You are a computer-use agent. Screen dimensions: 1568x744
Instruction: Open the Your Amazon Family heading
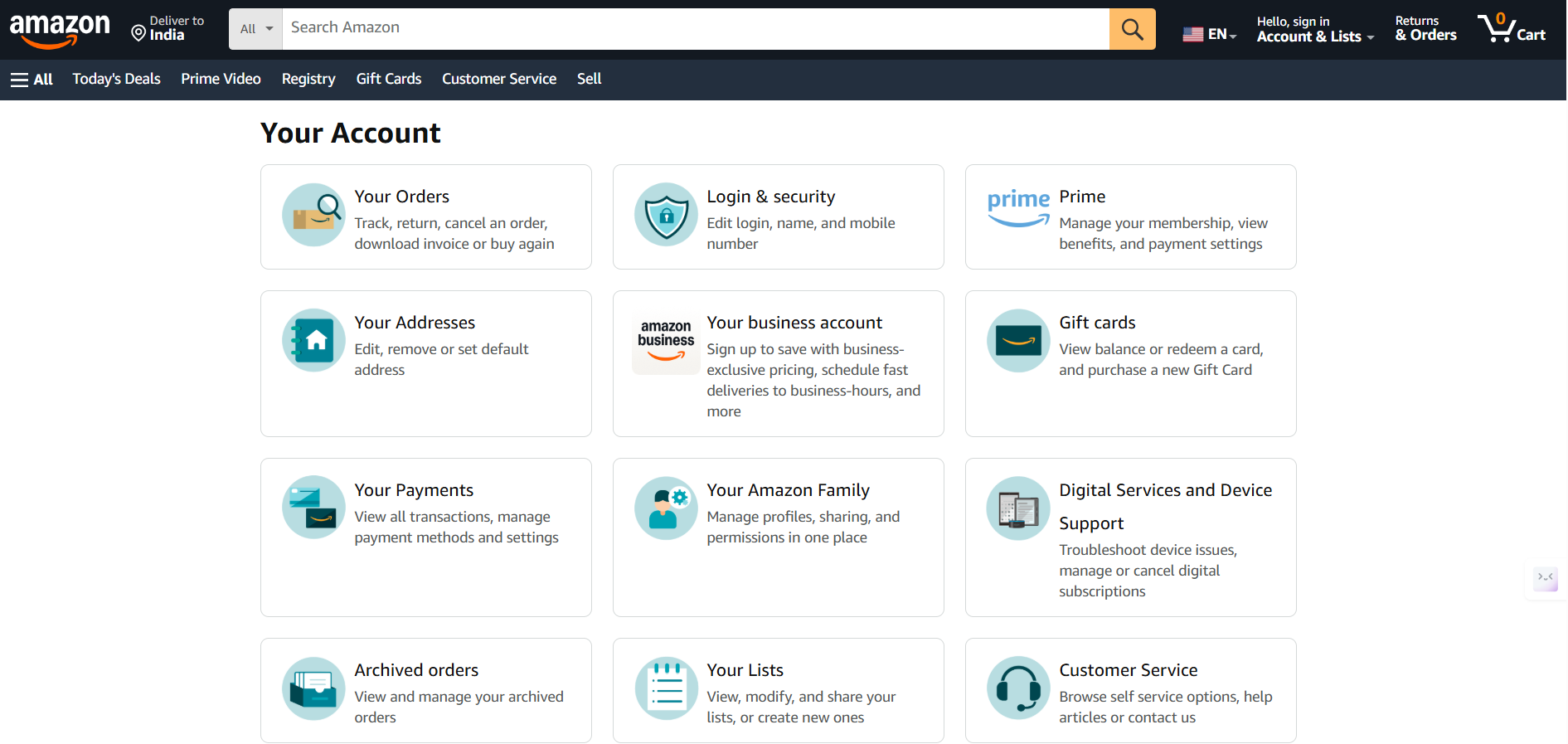click(788, 490)
